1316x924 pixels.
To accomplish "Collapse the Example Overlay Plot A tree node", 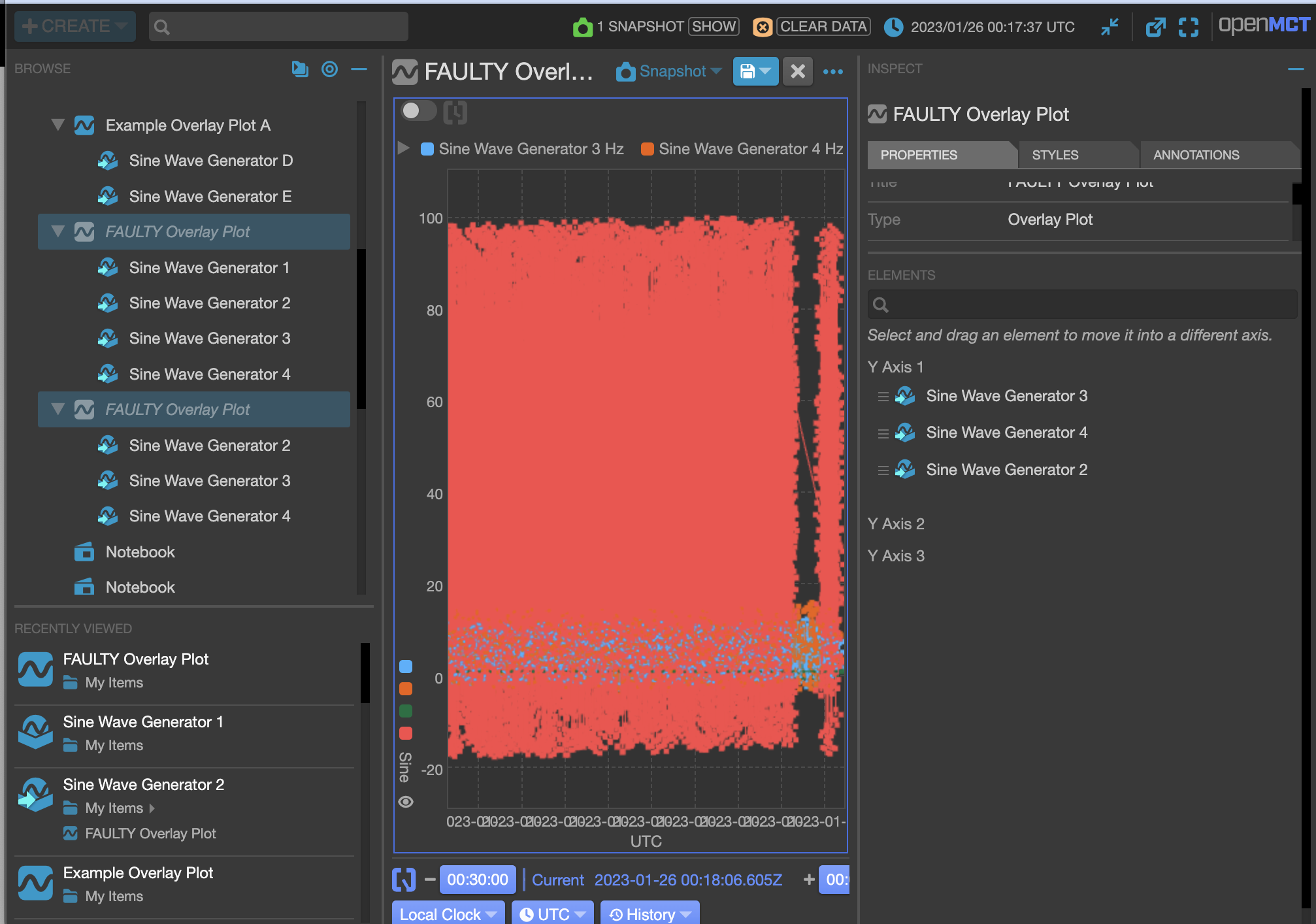I will [58, 125].
